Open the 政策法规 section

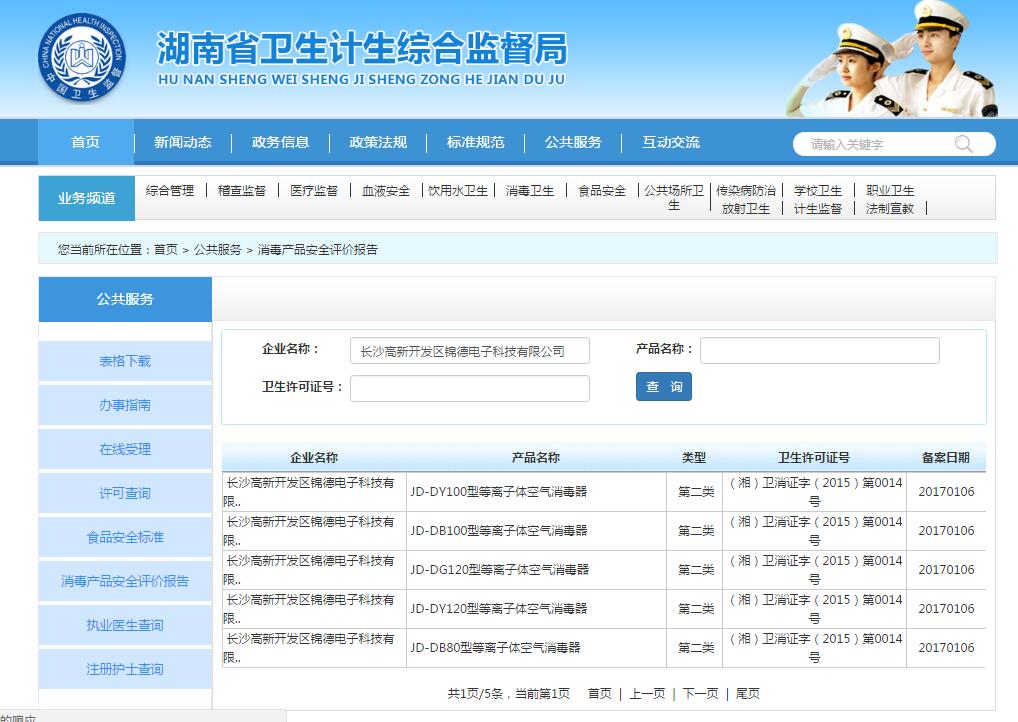378,143
